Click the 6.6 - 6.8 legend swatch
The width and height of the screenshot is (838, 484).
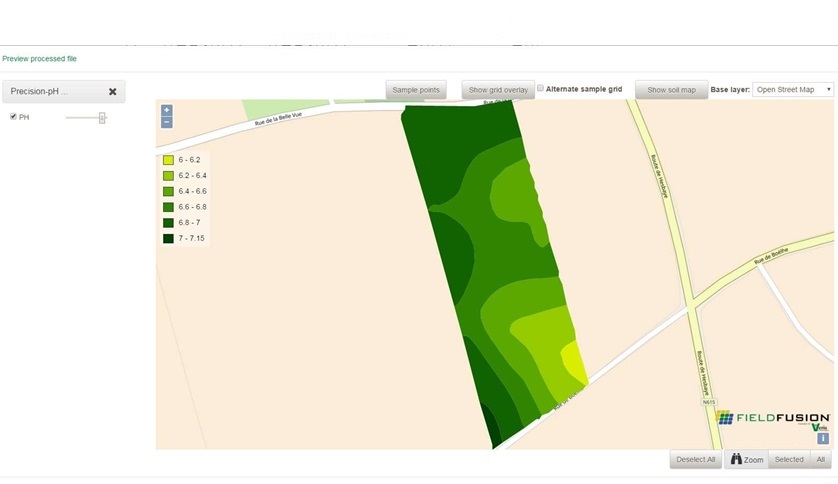click(x=168, y=207)
